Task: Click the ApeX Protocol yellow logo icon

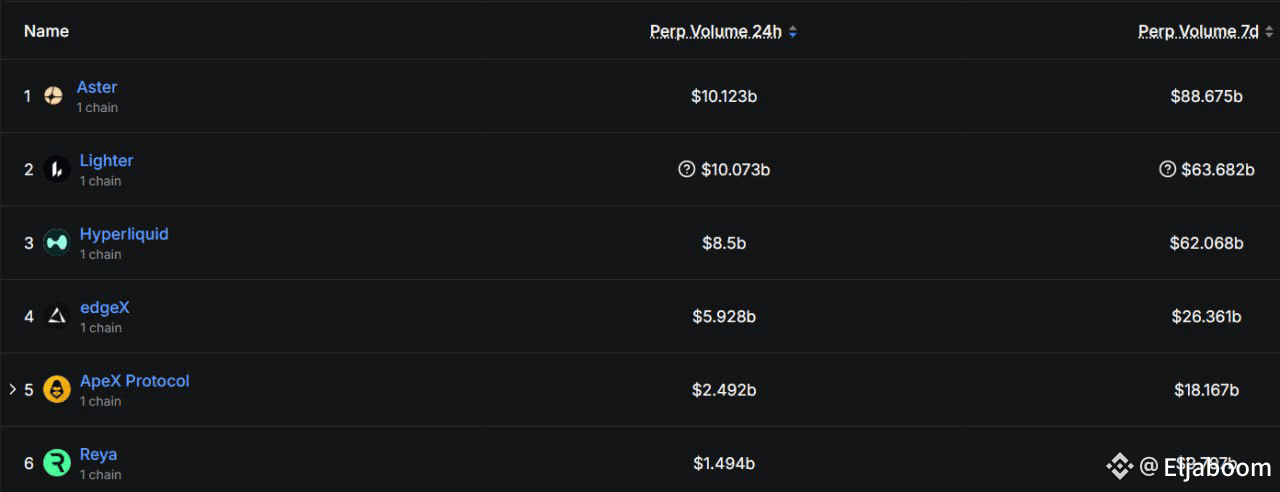Action: [x=57, y=390]
